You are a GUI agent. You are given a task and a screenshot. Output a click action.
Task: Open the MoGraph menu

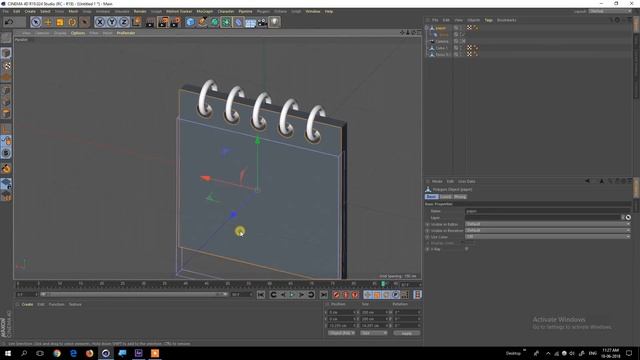pyautogui.click(x=205, y=11)
